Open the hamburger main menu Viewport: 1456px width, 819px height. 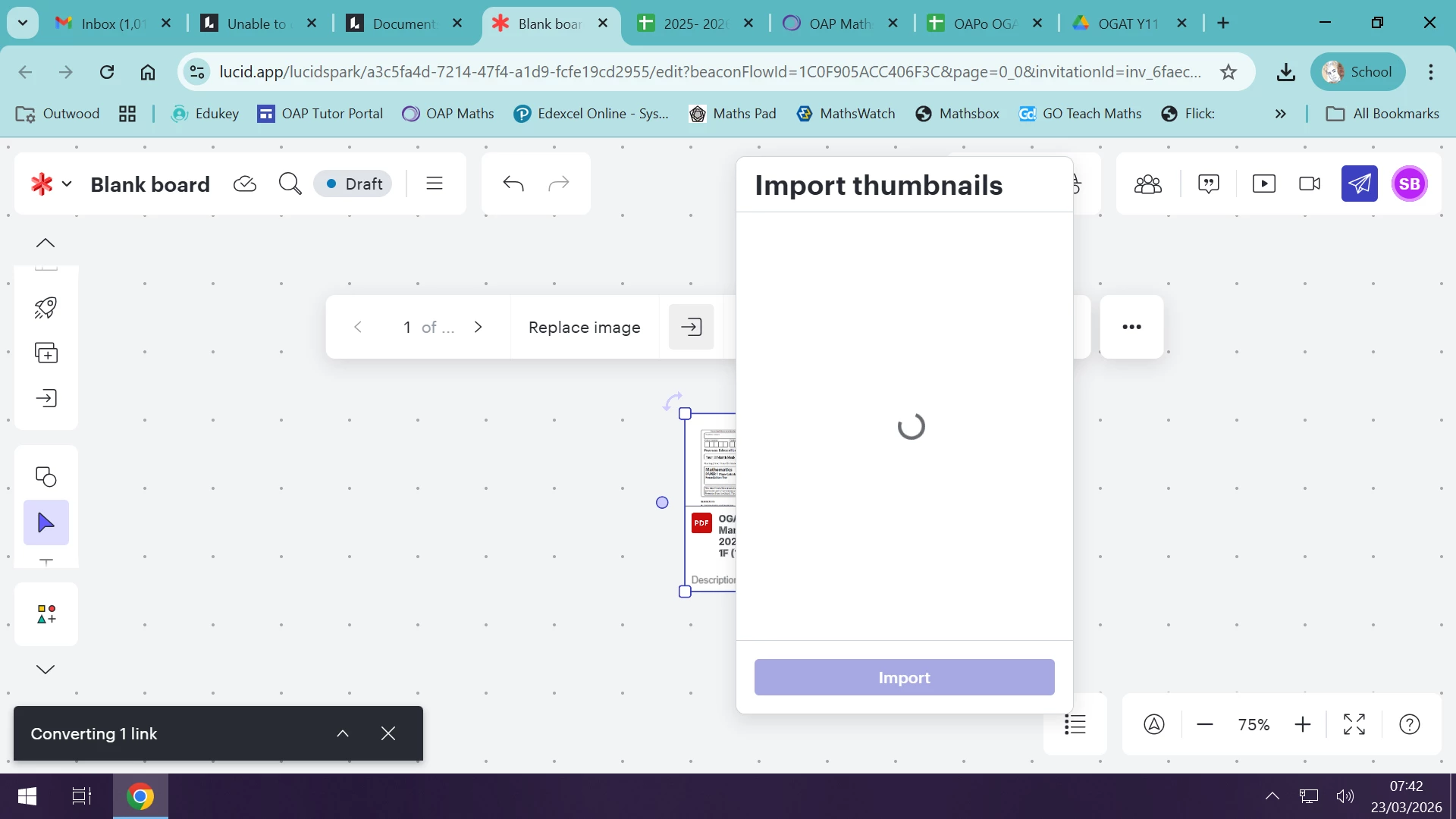point(434,184)
